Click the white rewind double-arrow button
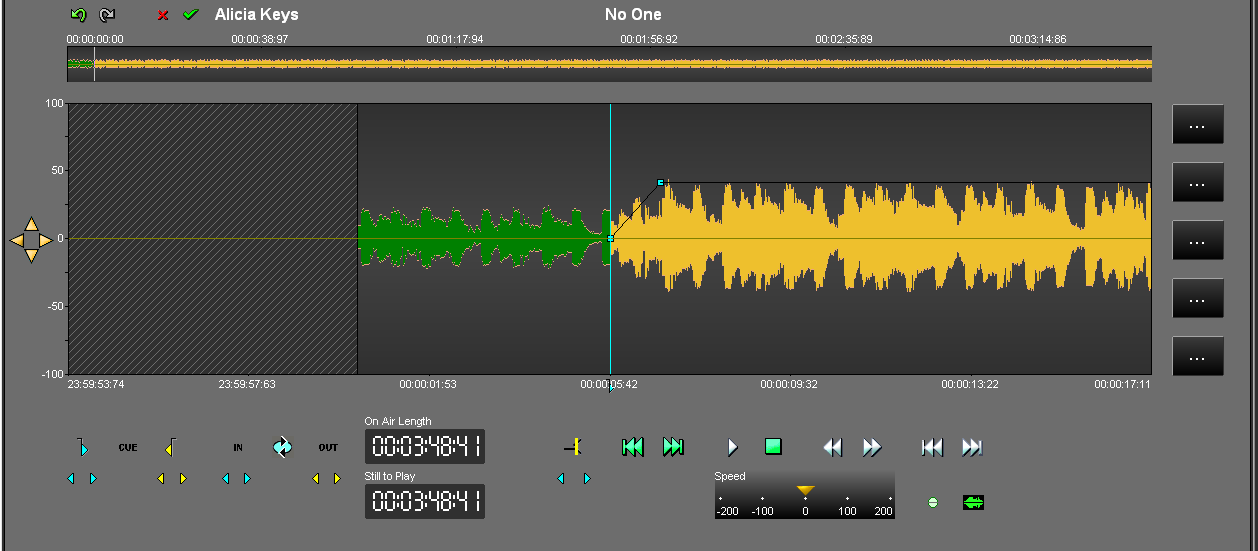The width and height of the screenshot is (1258, 551). click(x=832, y=447)
